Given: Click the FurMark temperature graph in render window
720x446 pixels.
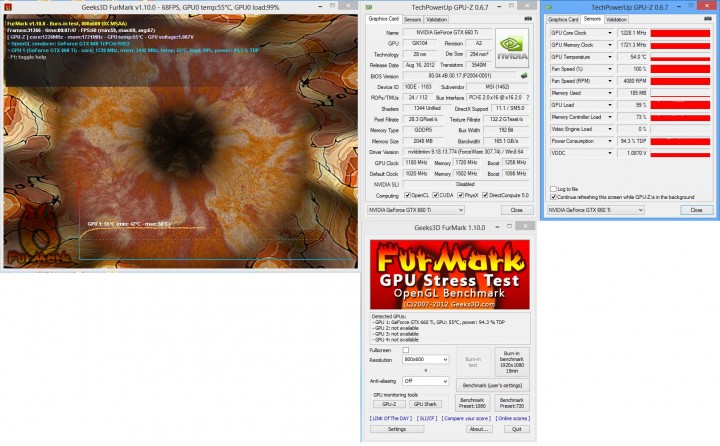Looking at the screenshot, I should coord(216,220).
